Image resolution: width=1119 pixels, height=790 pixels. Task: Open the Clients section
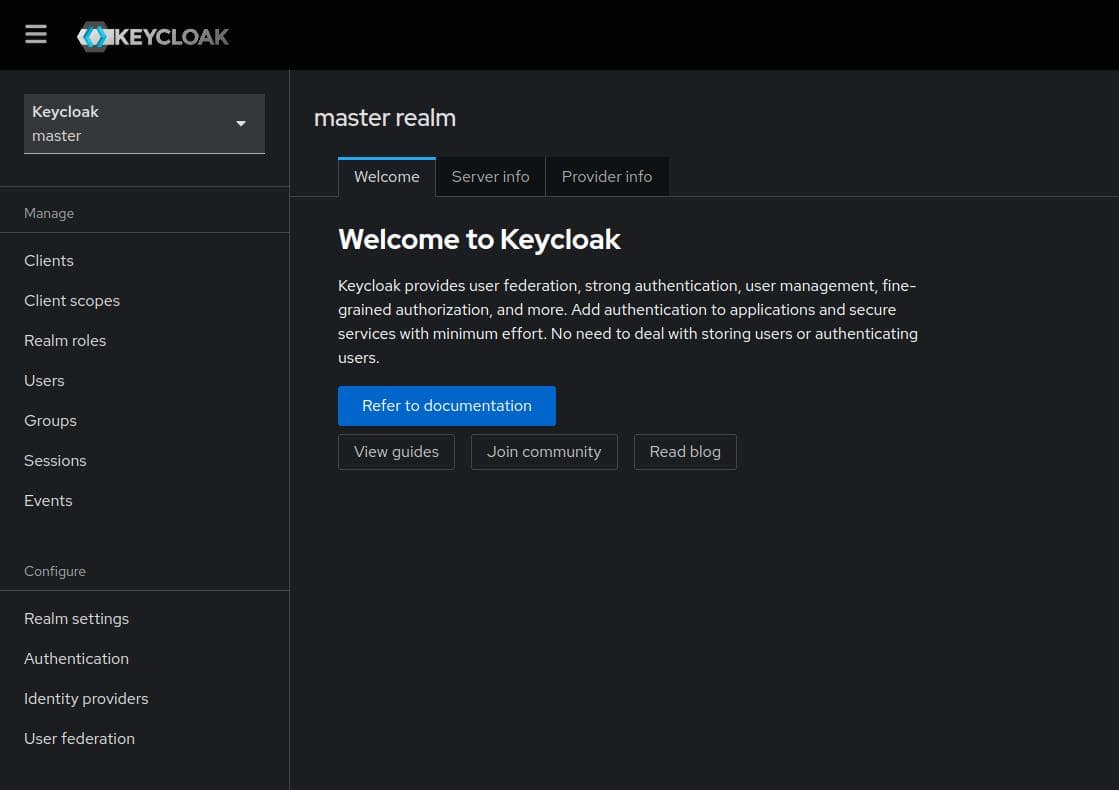coord(48,260)
